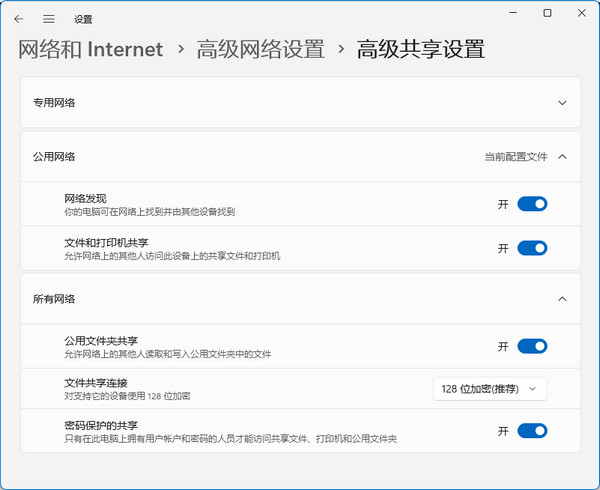Go to 网络和 Internet breadcrumb
This screenshot has height=490, width=600.
tap(91, 49)
